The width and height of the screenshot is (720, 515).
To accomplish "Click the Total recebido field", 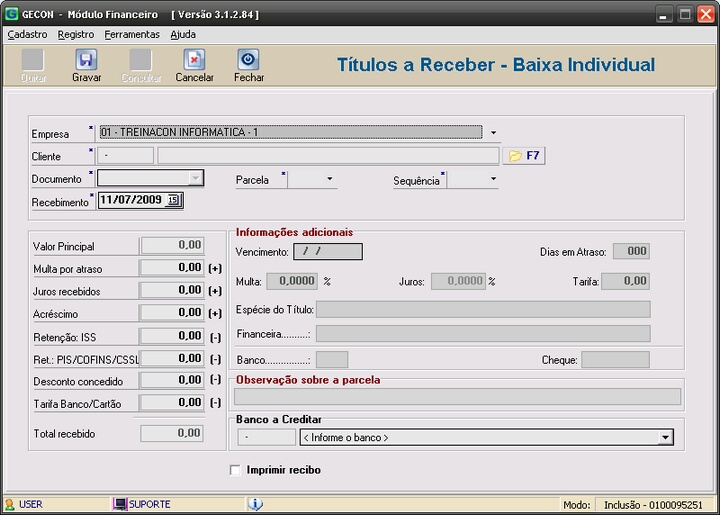I will point(172,433).
